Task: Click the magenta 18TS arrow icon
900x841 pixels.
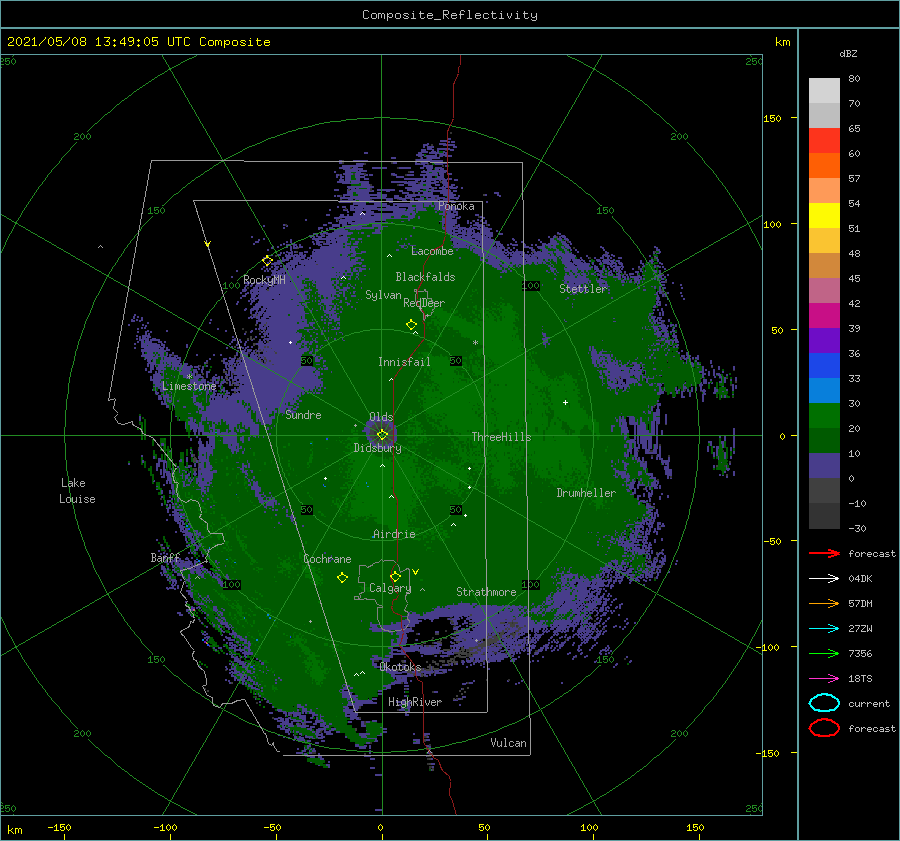Action: click(824, 679)
